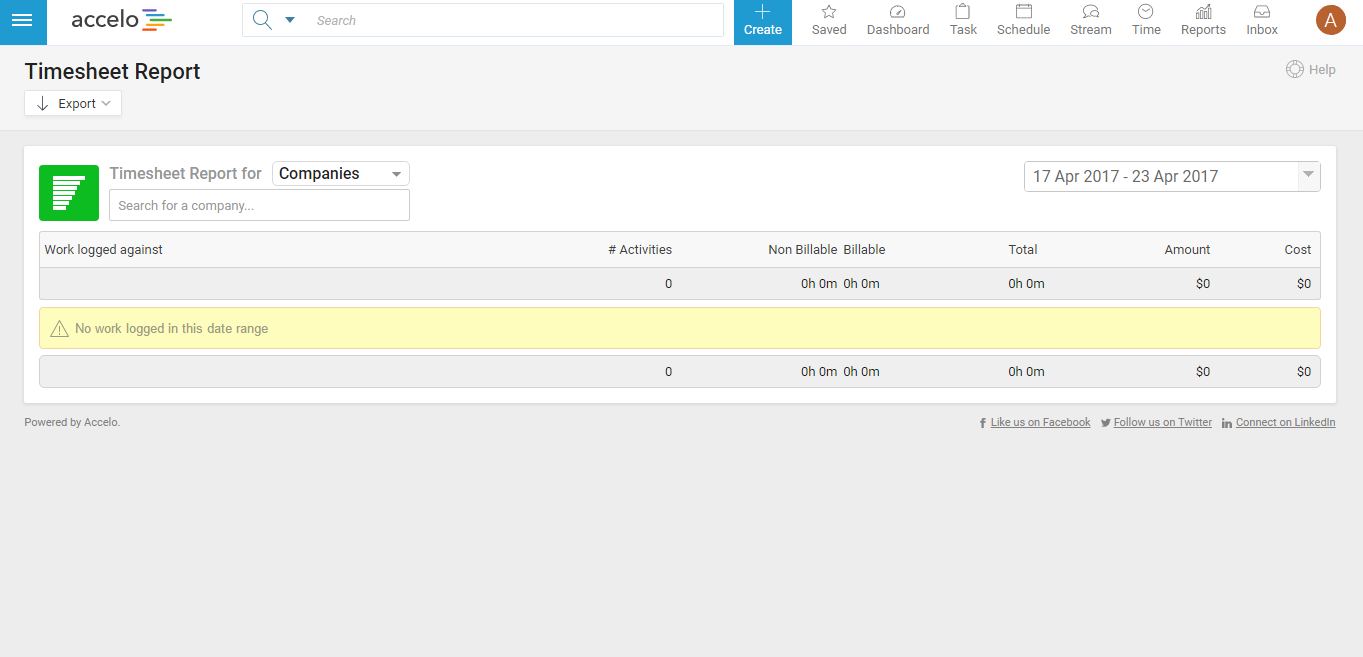Open the Stream chat icon
This screenshot has height=657, width=1363.
pos(1090,13)
